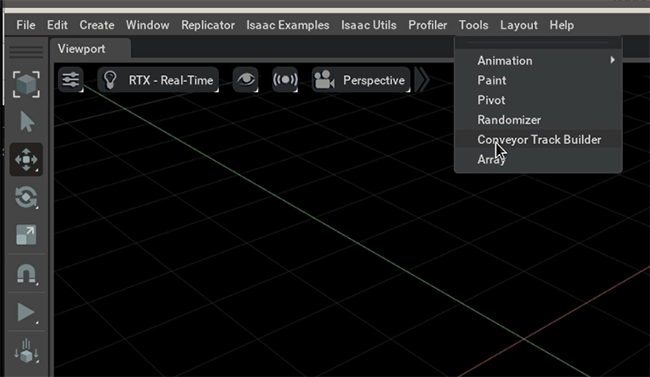Open the File menu
Viewport: 650px width, 377px height.
[x=26, y=25]
